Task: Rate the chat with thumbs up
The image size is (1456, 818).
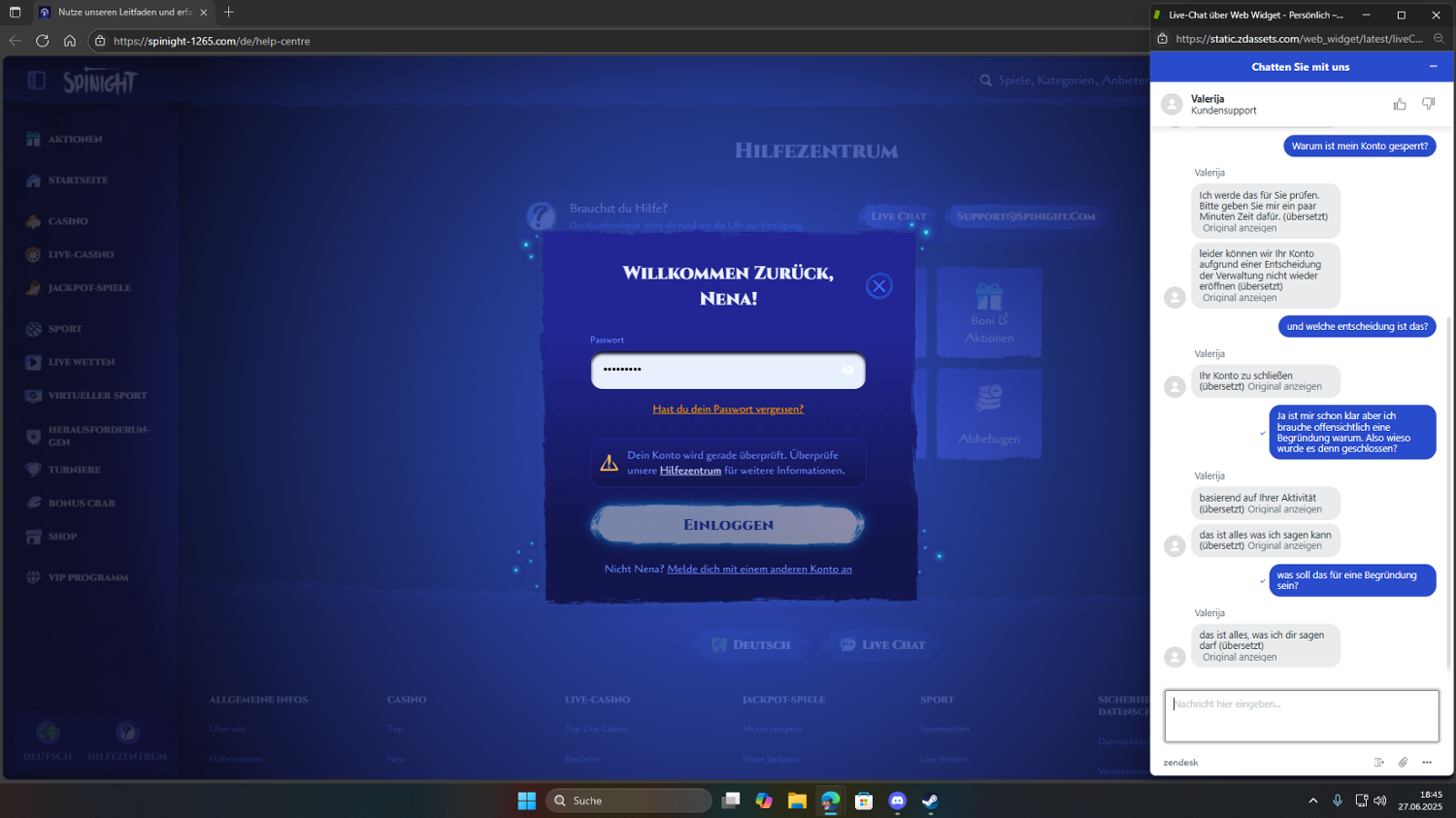Action: tap(1399, 104)
